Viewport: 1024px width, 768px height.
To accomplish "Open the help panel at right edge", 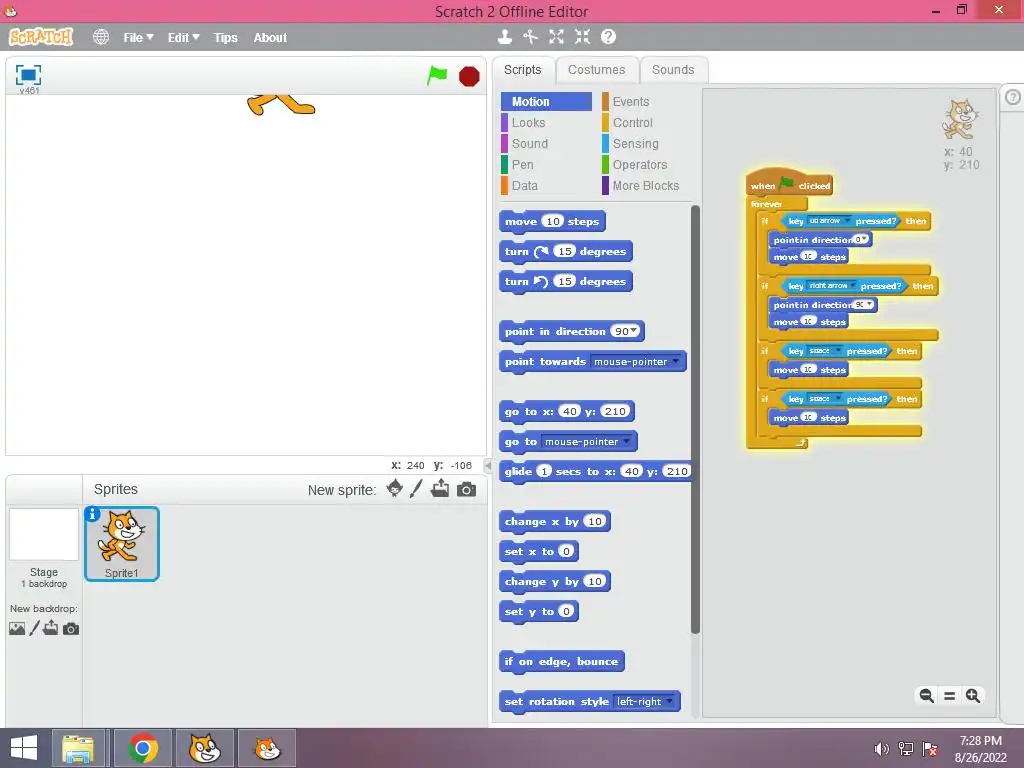I will 1012,97.
